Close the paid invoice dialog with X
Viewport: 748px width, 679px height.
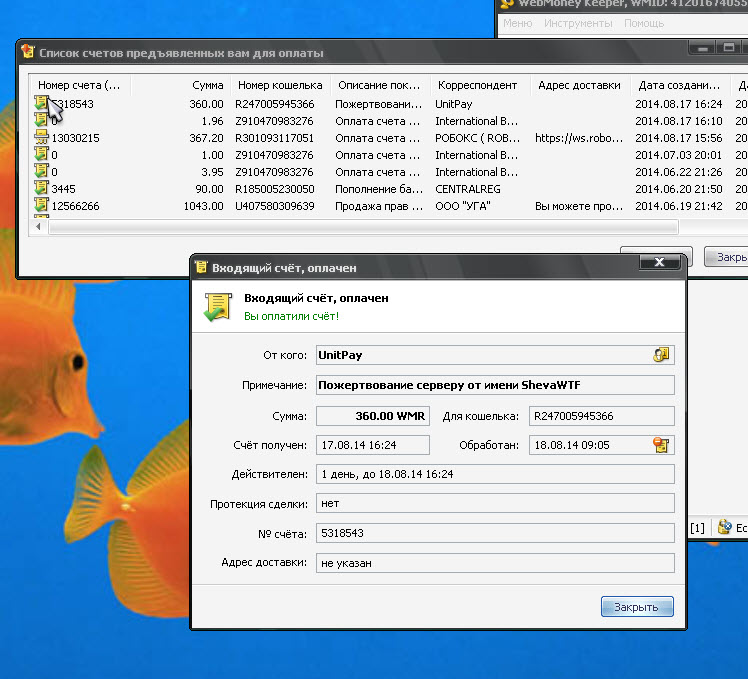click(x=659, y=261)
